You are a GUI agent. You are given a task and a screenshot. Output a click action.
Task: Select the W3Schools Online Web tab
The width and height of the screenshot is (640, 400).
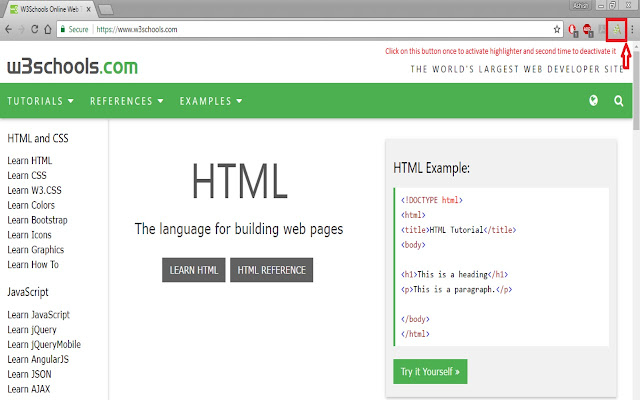(x=49, y=9)
